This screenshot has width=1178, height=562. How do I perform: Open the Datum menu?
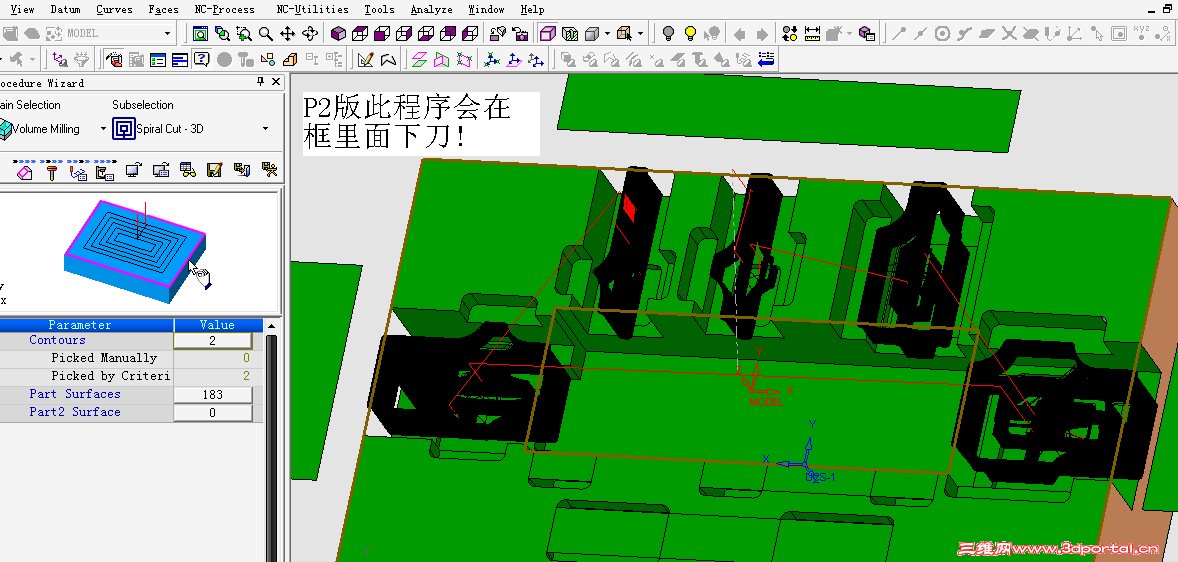(65, 10)
